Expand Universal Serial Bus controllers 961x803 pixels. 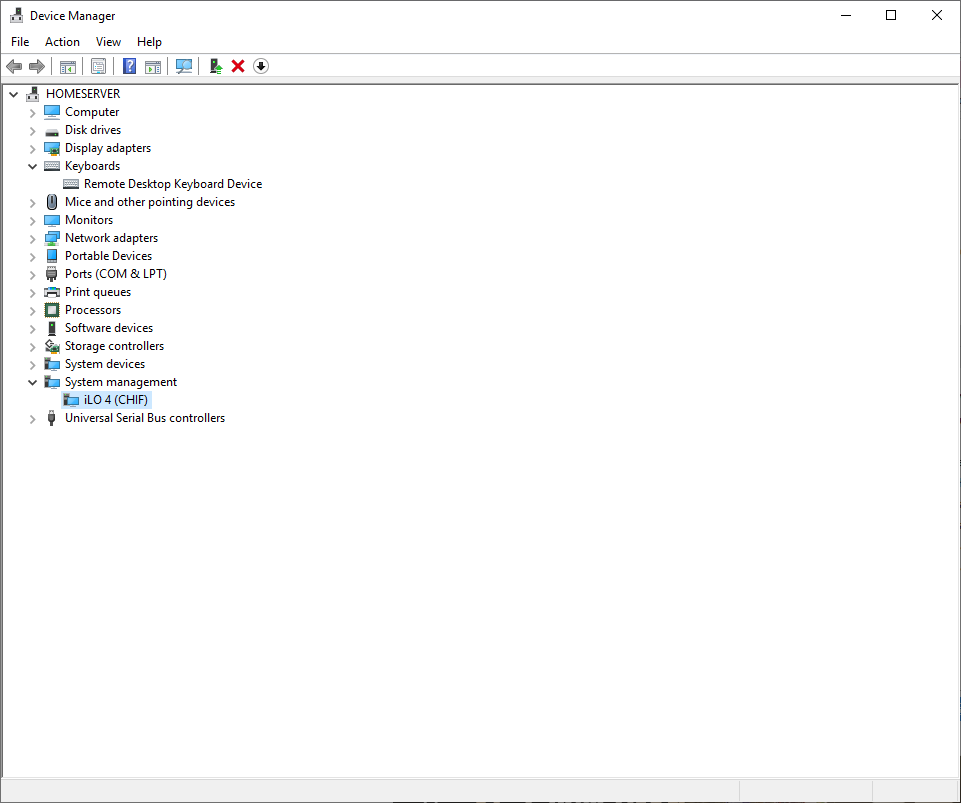[x=32, y=418]
